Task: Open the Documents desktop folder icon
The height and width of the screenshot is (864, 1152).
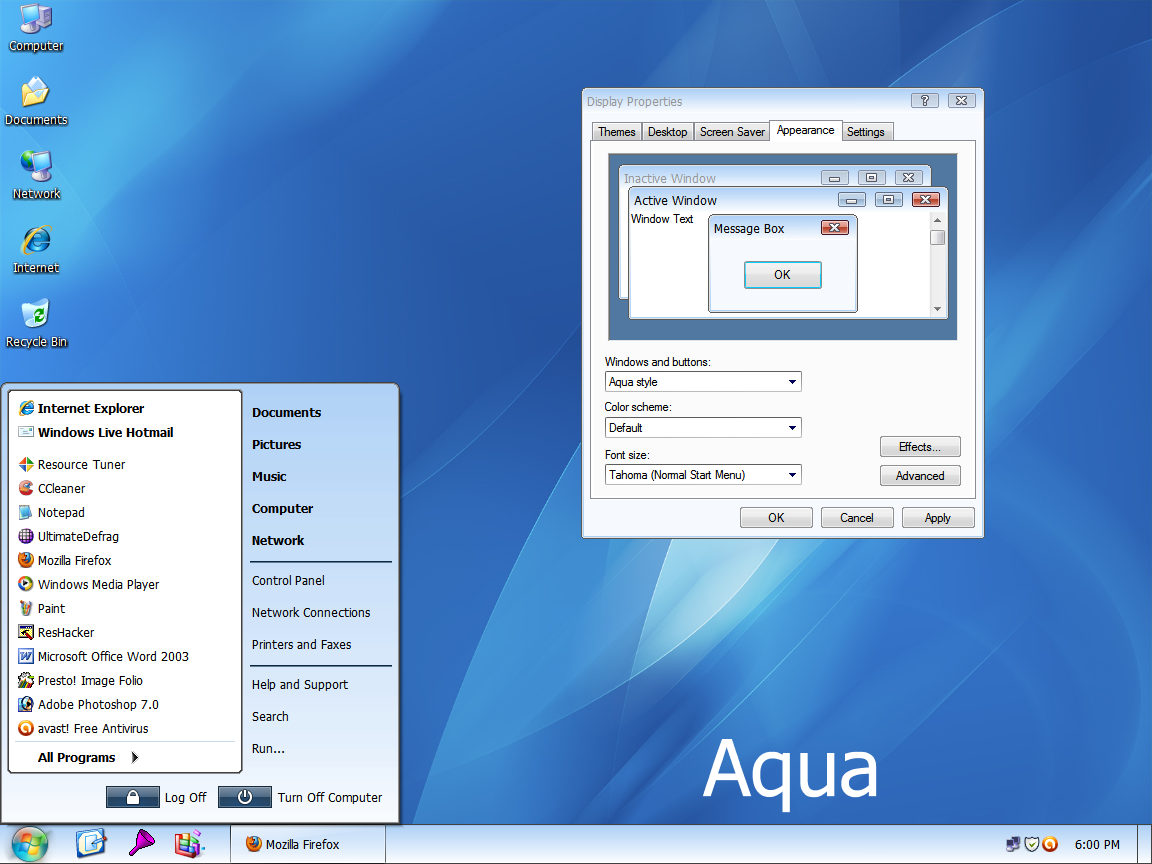Action: coord(35,101)
